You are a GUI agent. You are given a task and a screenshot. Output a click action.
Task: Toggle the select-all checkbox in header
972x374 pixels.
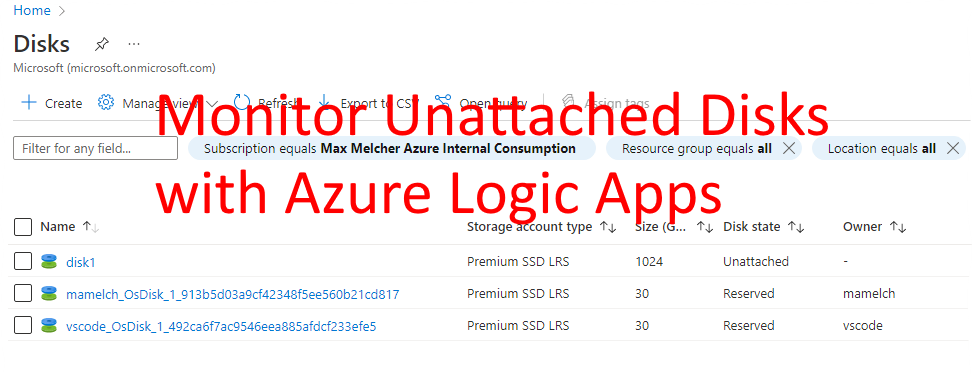[x=23, y=227]
